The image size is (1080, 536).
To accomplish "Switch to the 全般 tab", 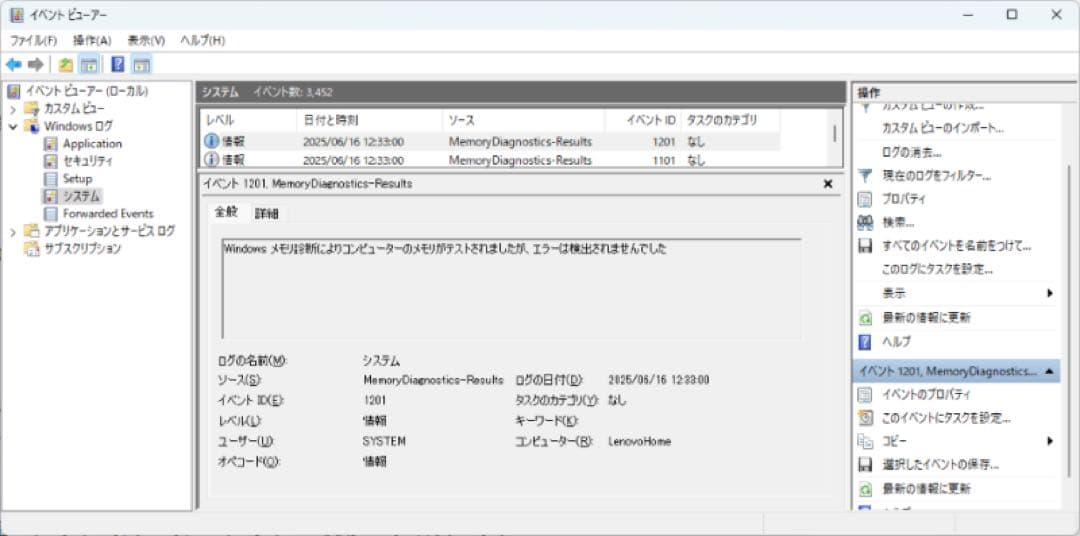I will (x=226, y=212).
